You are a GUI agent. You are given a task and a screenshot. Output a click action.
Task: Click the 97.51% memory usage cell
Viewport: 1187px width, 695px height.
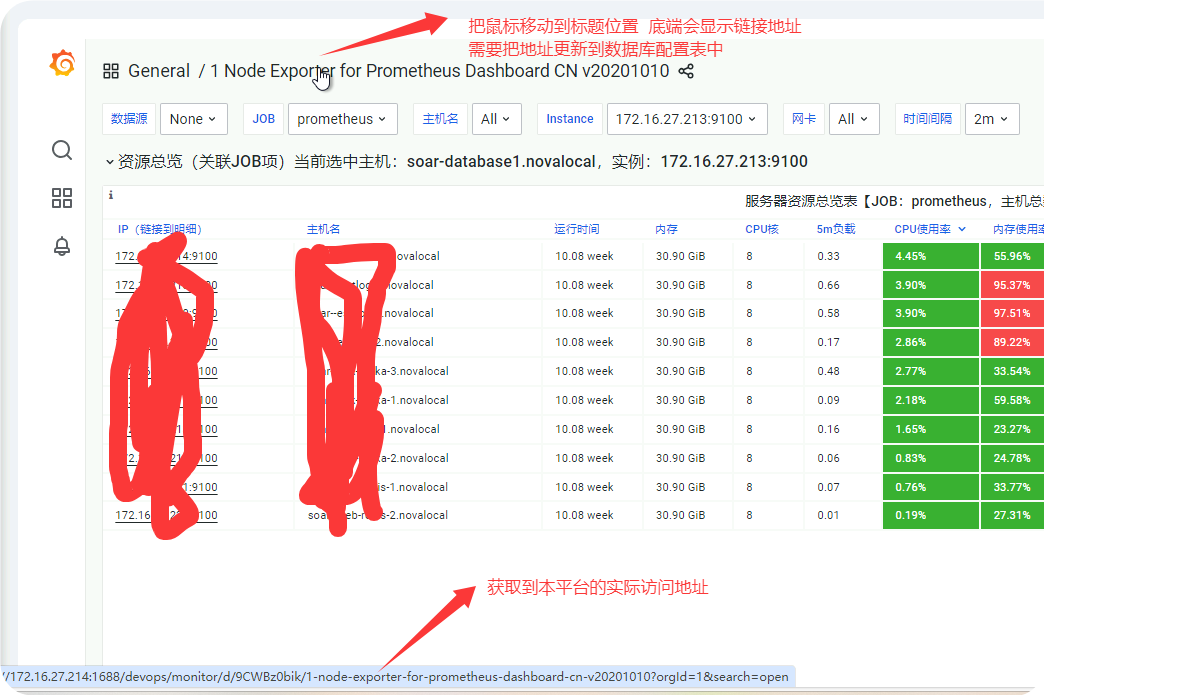tap(1012, 313)
